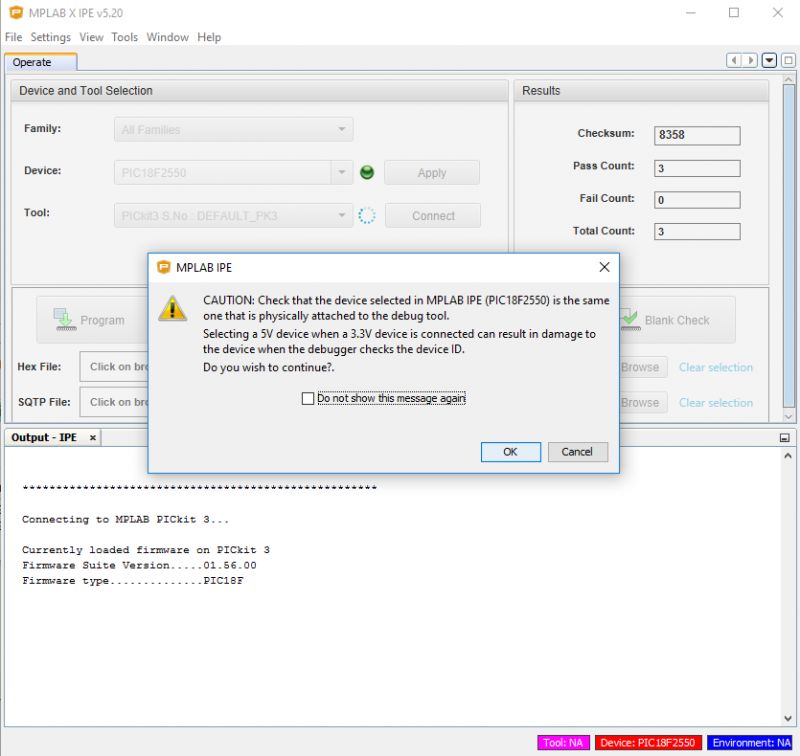
Task: Click the 'Device and Tool Selection' header
Action: pyautogui.click(x=259, y=91)
